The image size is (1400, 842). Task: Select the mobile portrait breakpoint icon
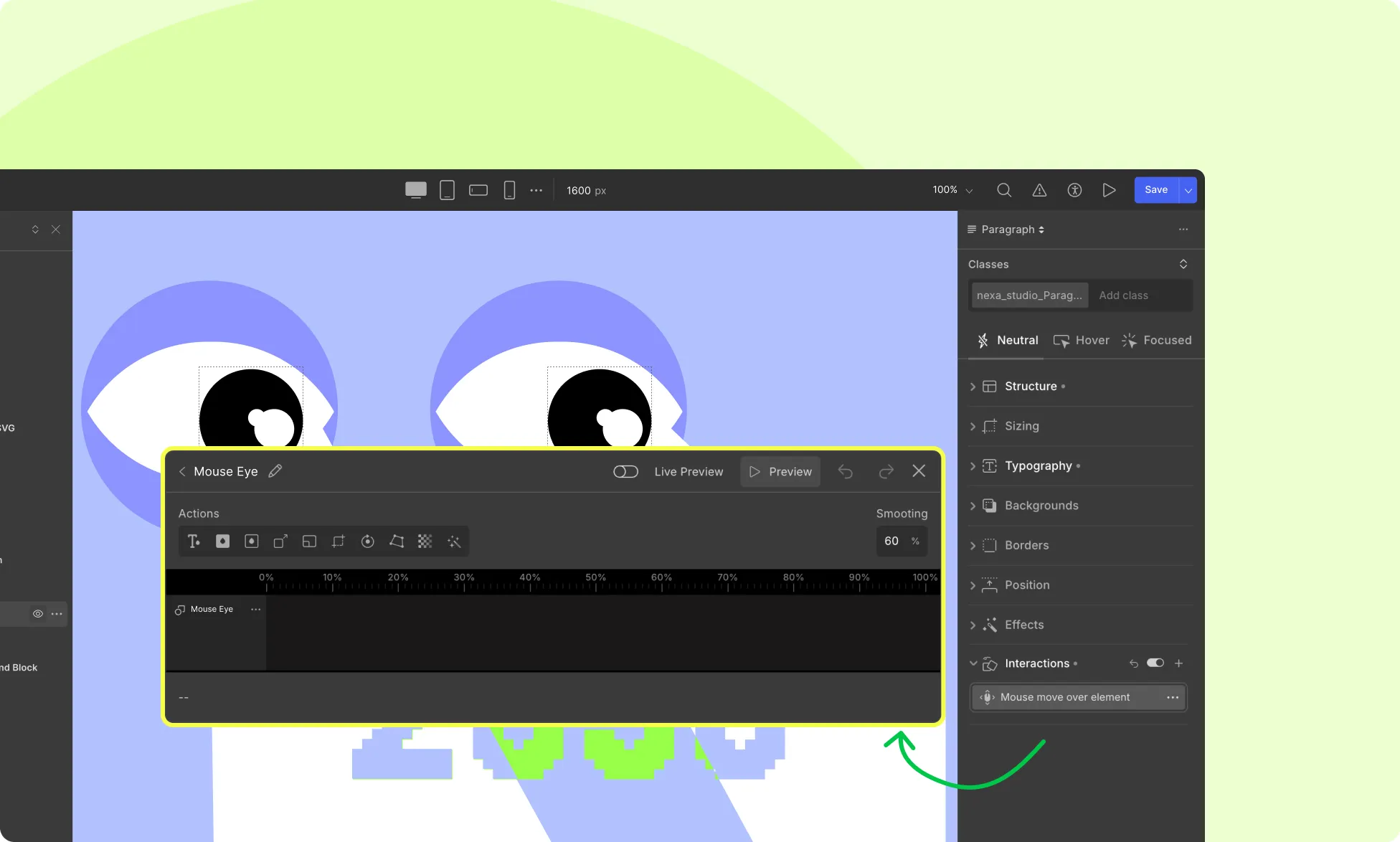[509, 190]
